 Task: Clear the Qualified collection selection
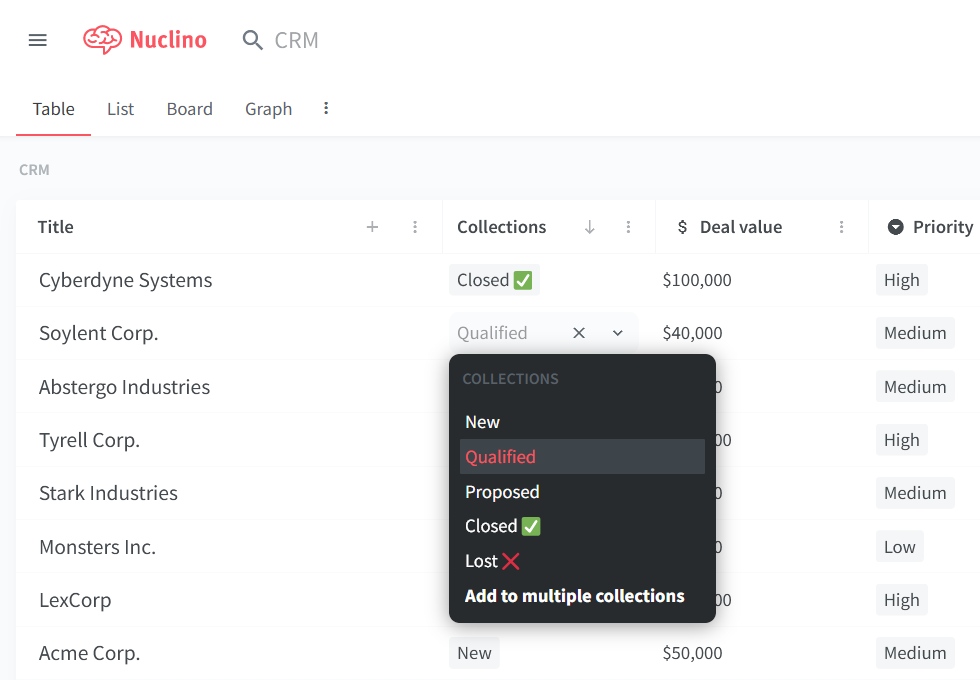point(579,333)
